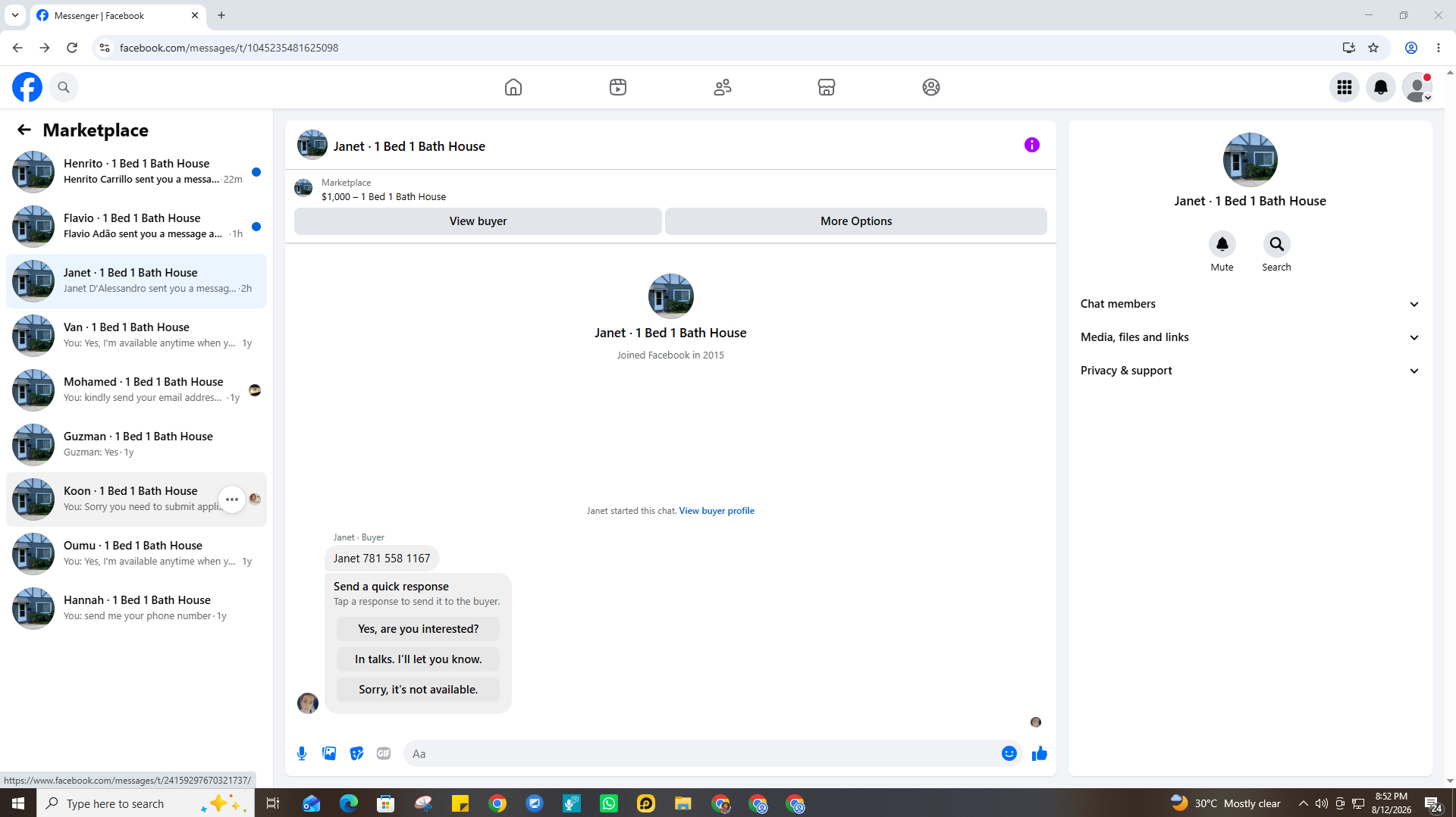Mute the Janet conversation
The height and width of the screenshot is (817, 1456).
1222,244
